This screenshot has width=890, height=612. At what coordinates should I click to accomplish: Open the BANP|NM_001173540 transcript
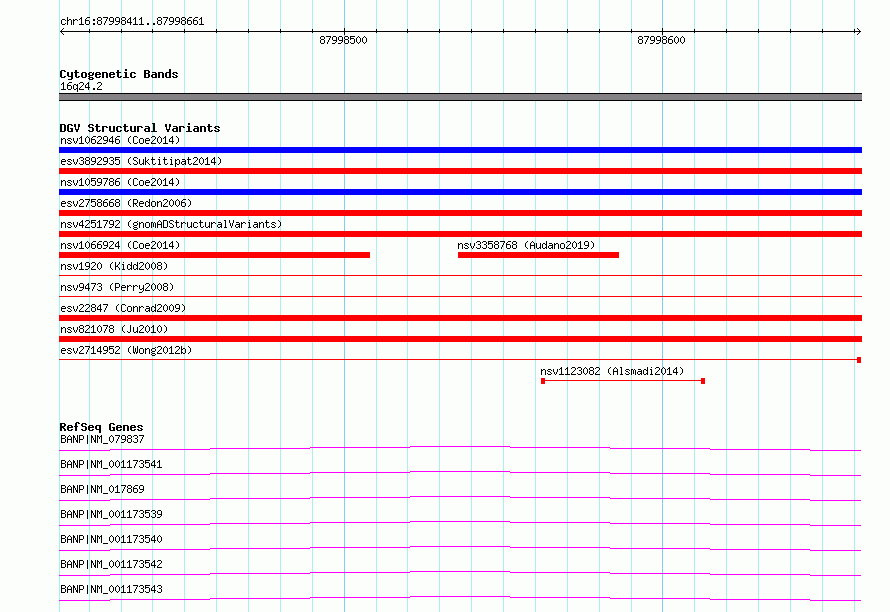[111, 539]
